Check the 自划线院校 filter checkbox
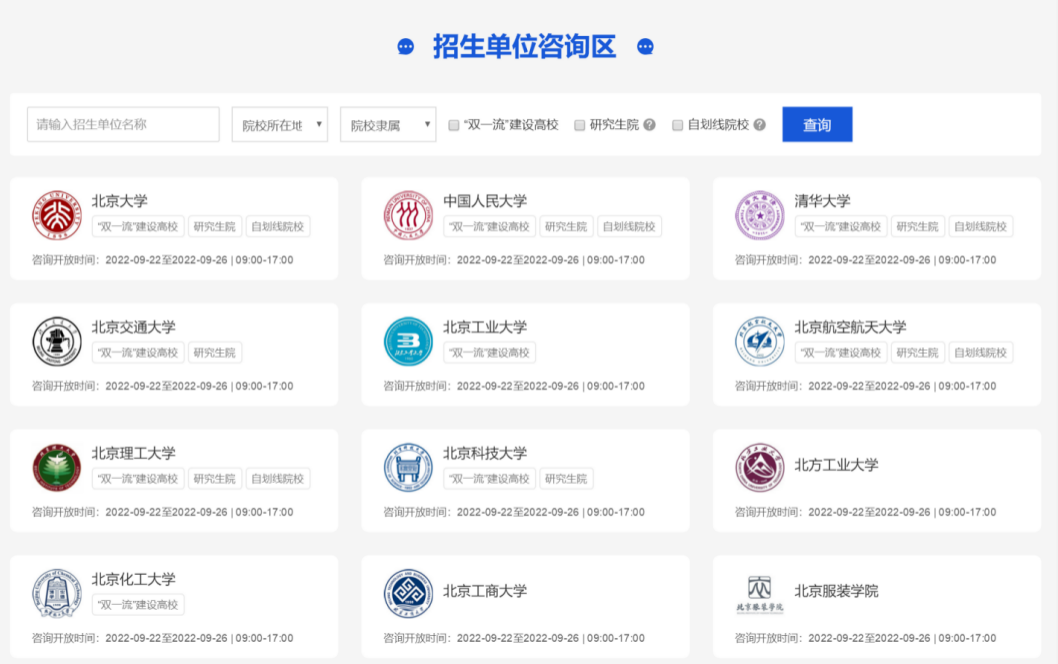This screenshot has height=664, width=1058. tap(677, 125)
